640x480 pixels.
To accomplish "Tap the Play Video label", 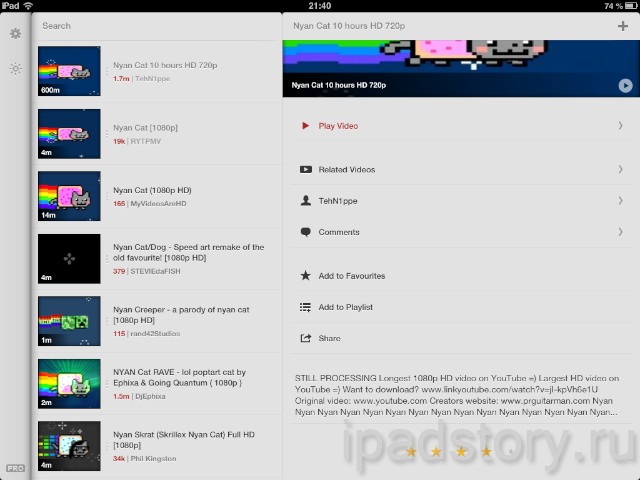I will 338,126.
